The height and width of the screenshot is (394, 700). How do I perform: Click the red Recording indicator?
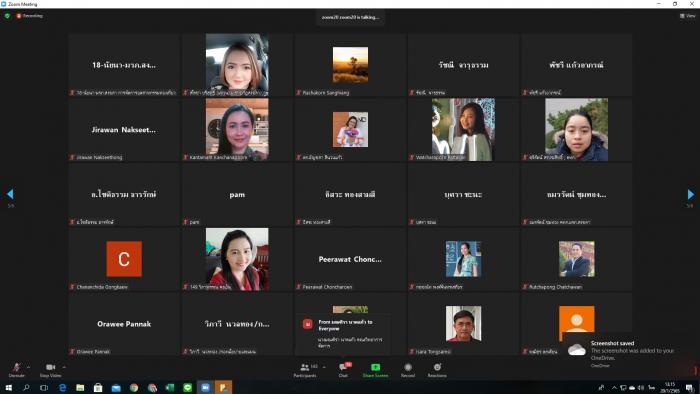pos(29,16)
